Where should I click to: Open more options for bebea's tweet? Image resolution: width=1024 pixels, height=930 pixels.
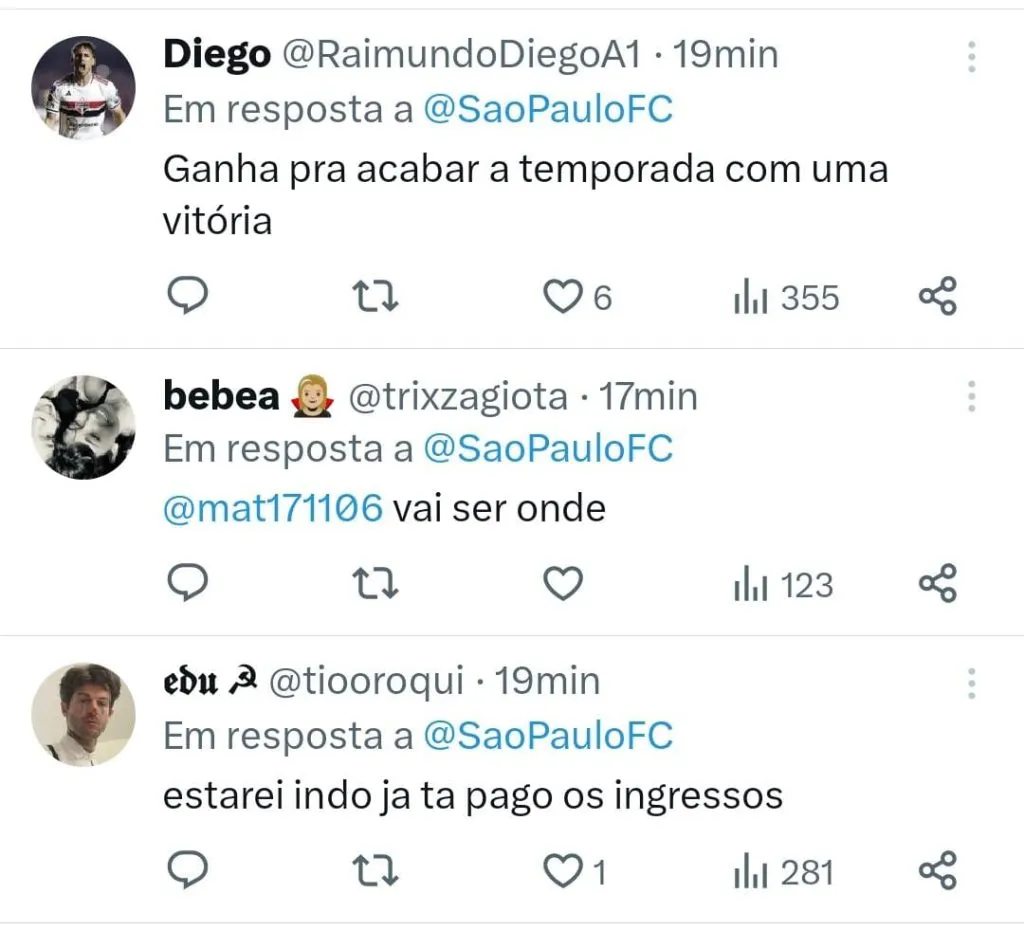point(971,397)
